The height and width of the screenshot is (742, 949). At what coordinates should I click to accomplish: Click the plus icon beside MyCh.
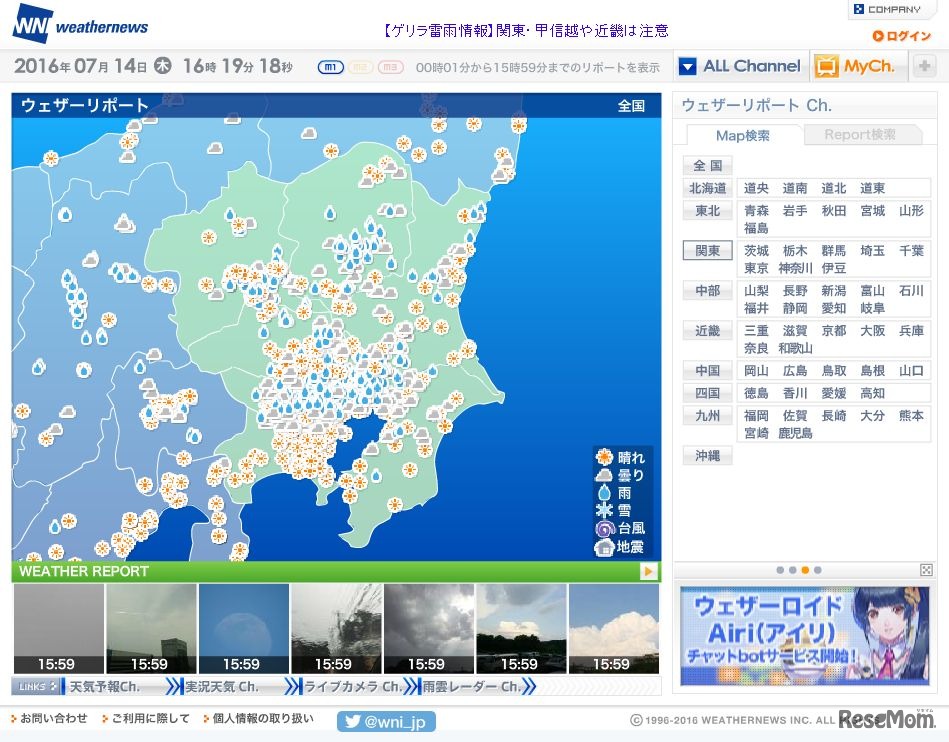925,67
